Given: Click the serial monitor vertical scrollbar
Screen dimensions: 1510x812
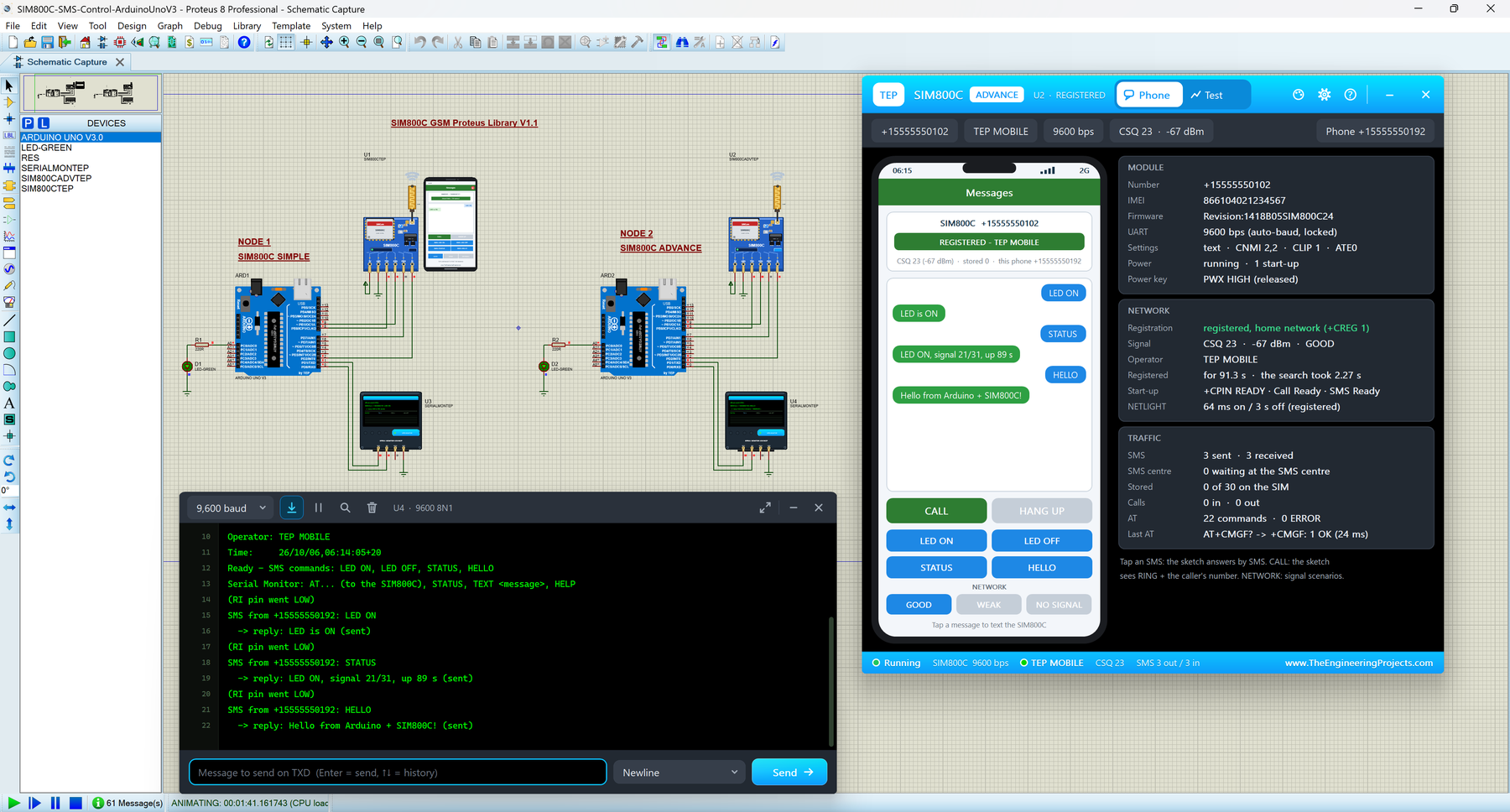Looking at the screenshot, I should [830, 680].
